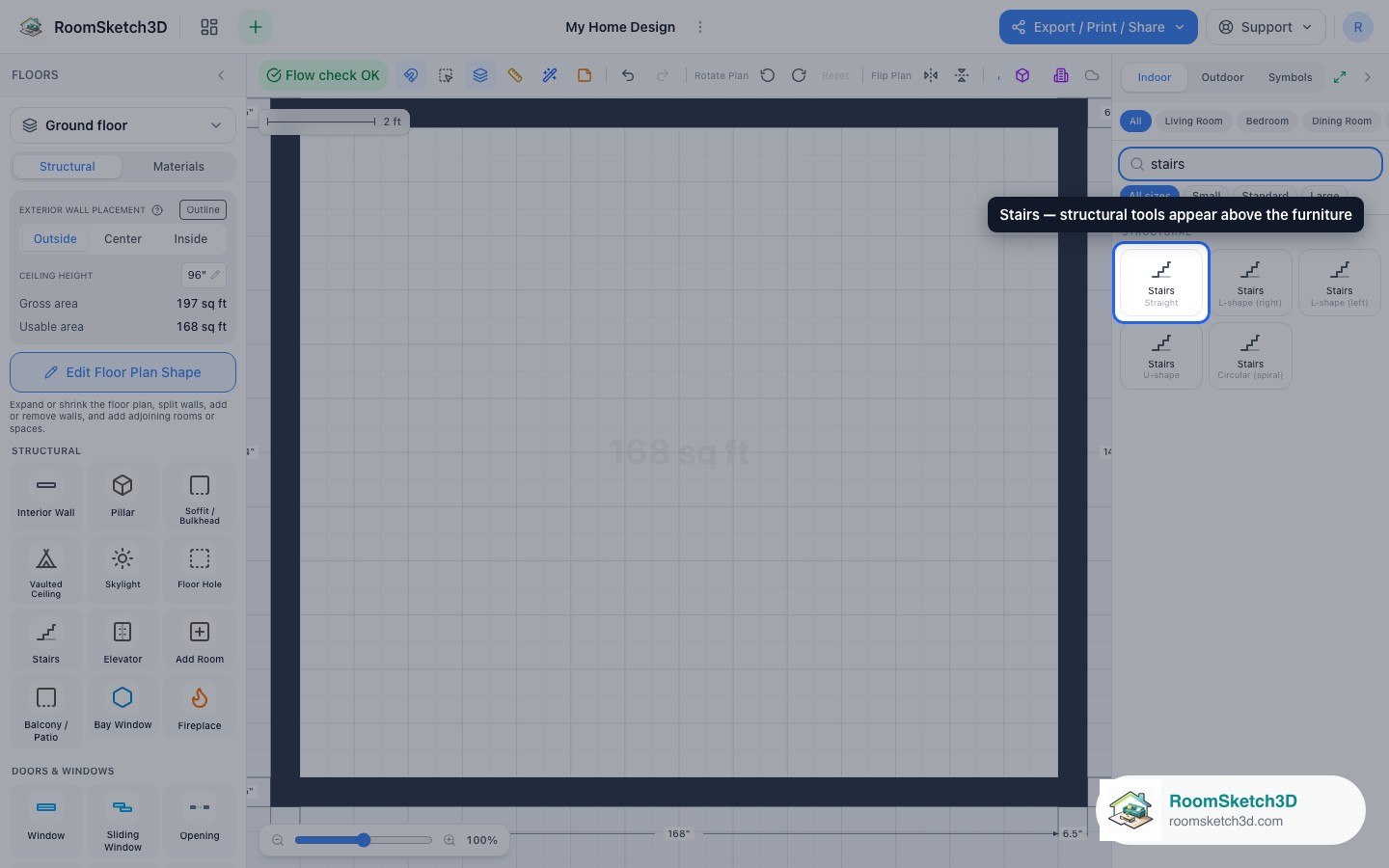This screenshot has width=1389, height=868.
Task: Click the Sliding Window tool
Action: (x=123, y=822)
